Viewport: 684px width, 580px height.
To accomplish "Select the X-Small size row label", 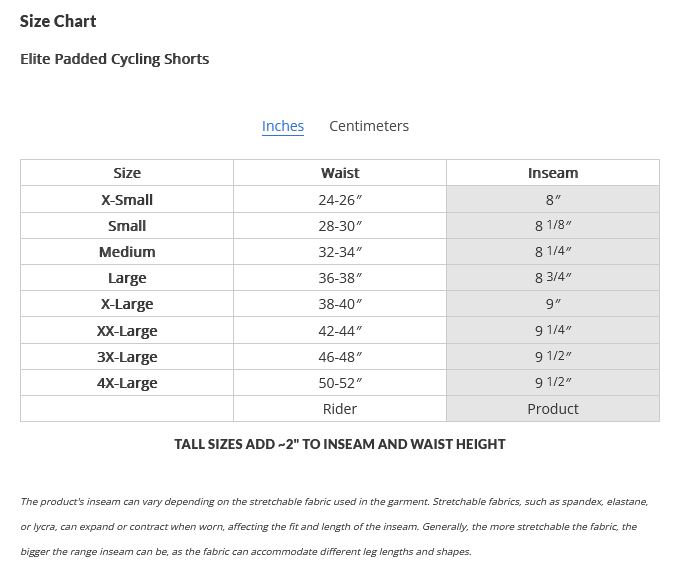I will click(x=127, y=200).
